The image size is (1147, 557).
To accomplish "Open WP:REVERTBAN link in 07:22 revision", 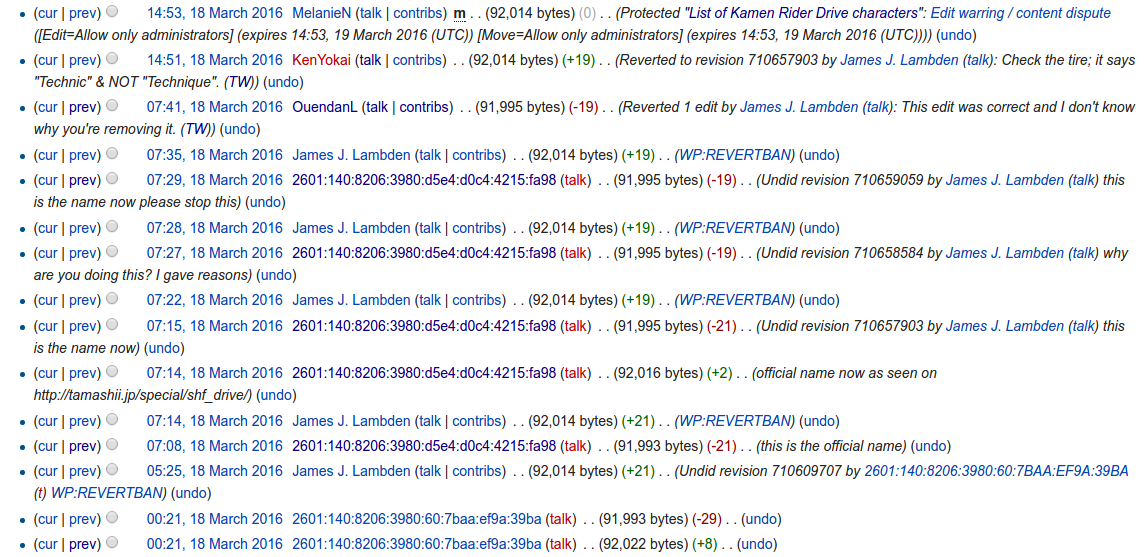I will (x=735, y=300).
